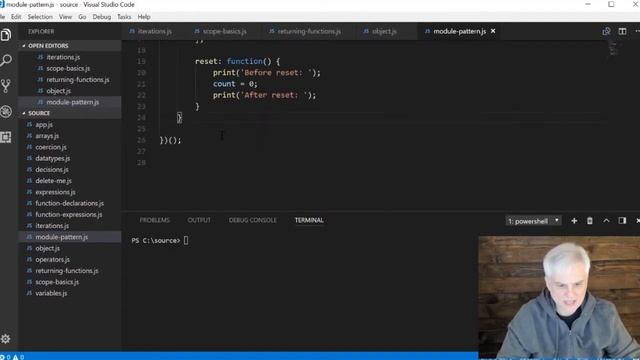Open decisions.js in the source folder

(70, 169)
